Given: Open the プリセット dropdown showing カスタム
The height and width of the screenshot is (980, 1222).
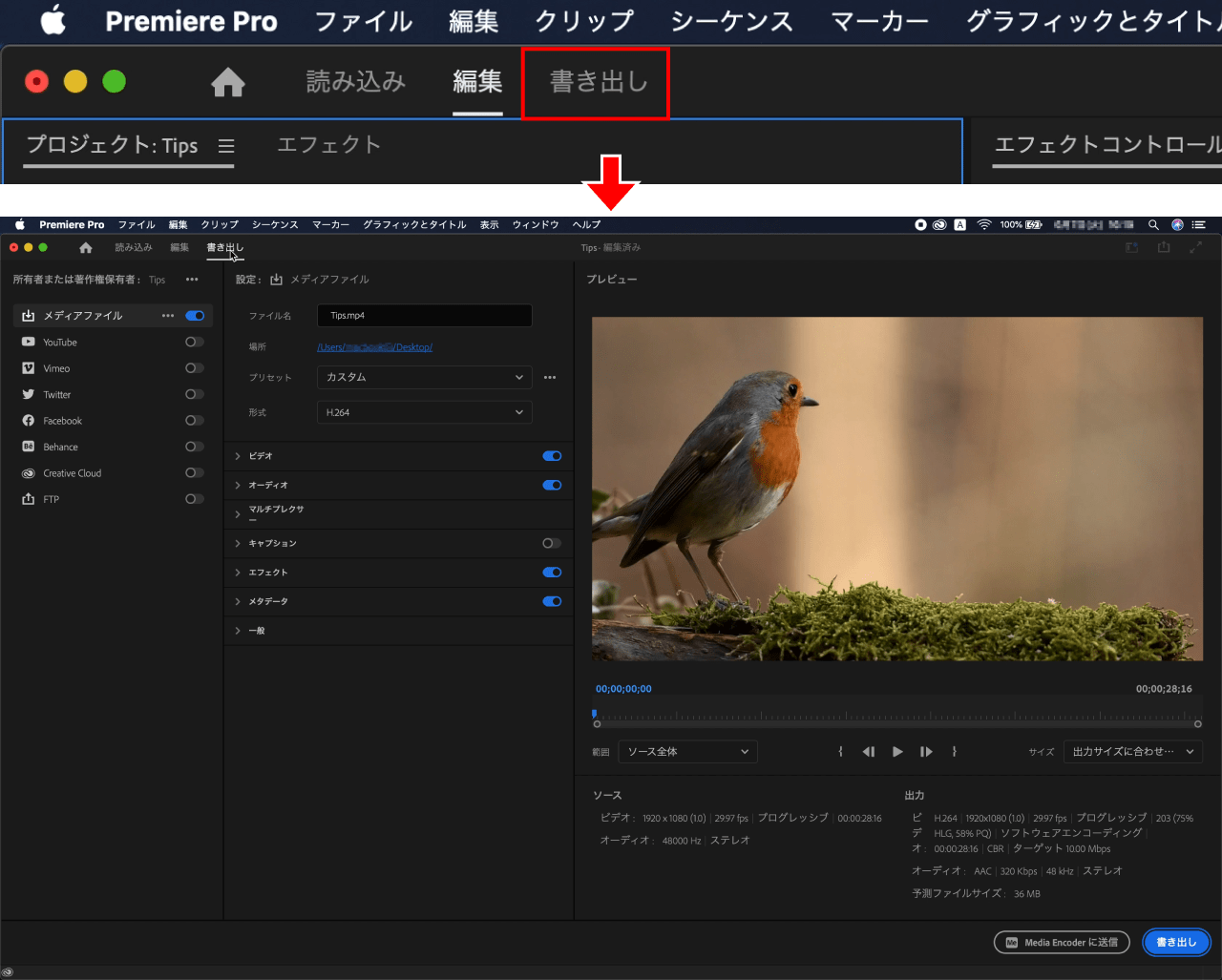Looking at the screenshot, I should coord(425,377).
